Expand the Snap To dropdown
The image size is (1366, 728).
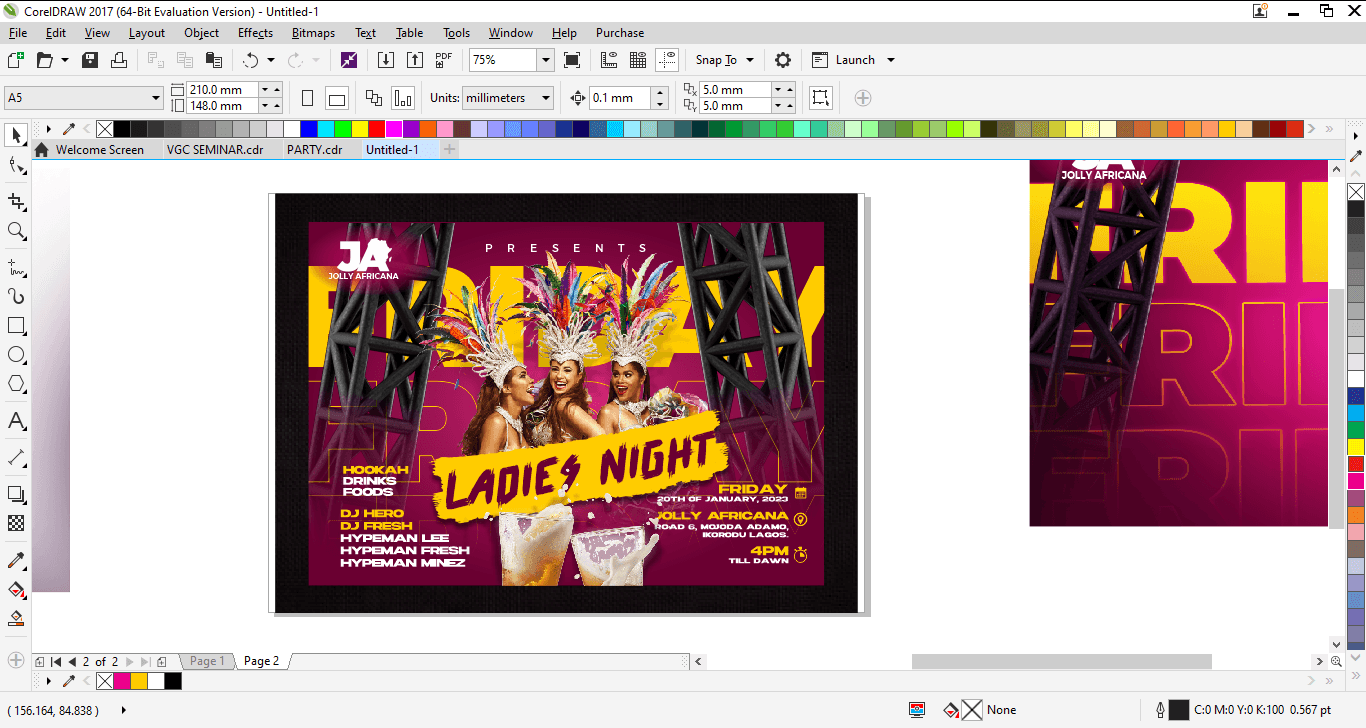pos(750,60)
